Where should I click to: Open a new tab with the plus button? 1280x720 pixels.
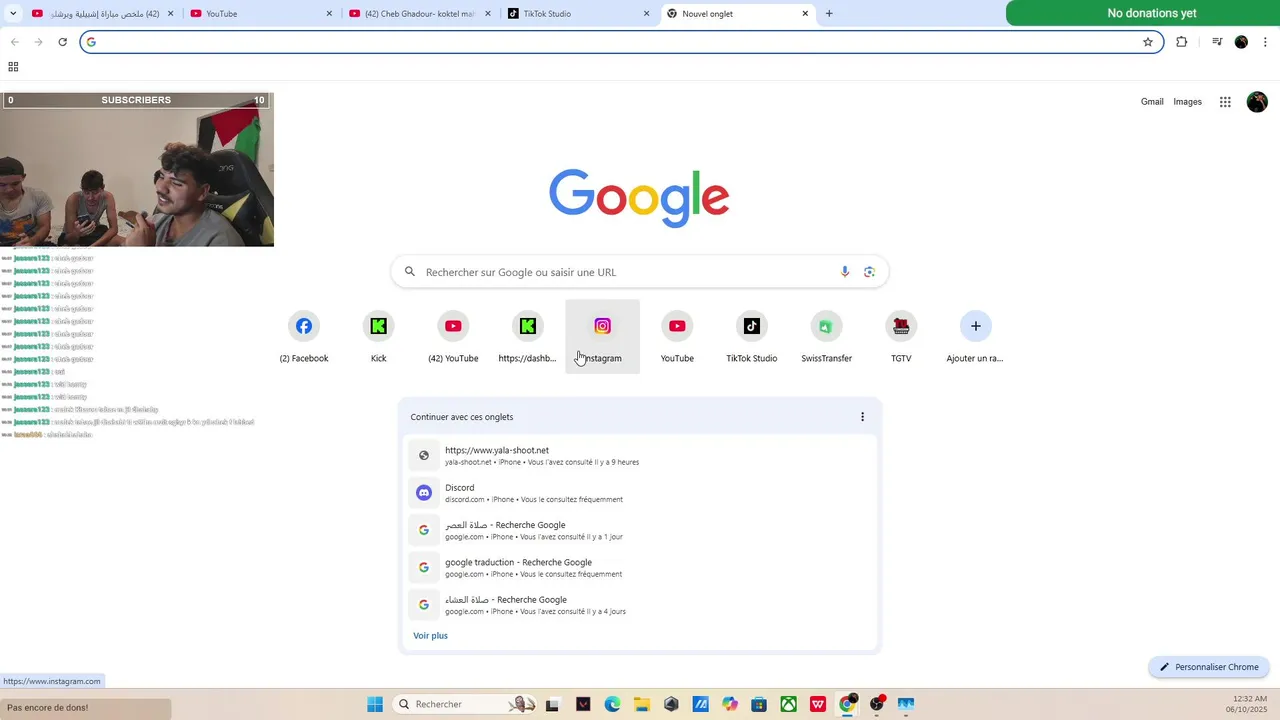click(829, 14)
